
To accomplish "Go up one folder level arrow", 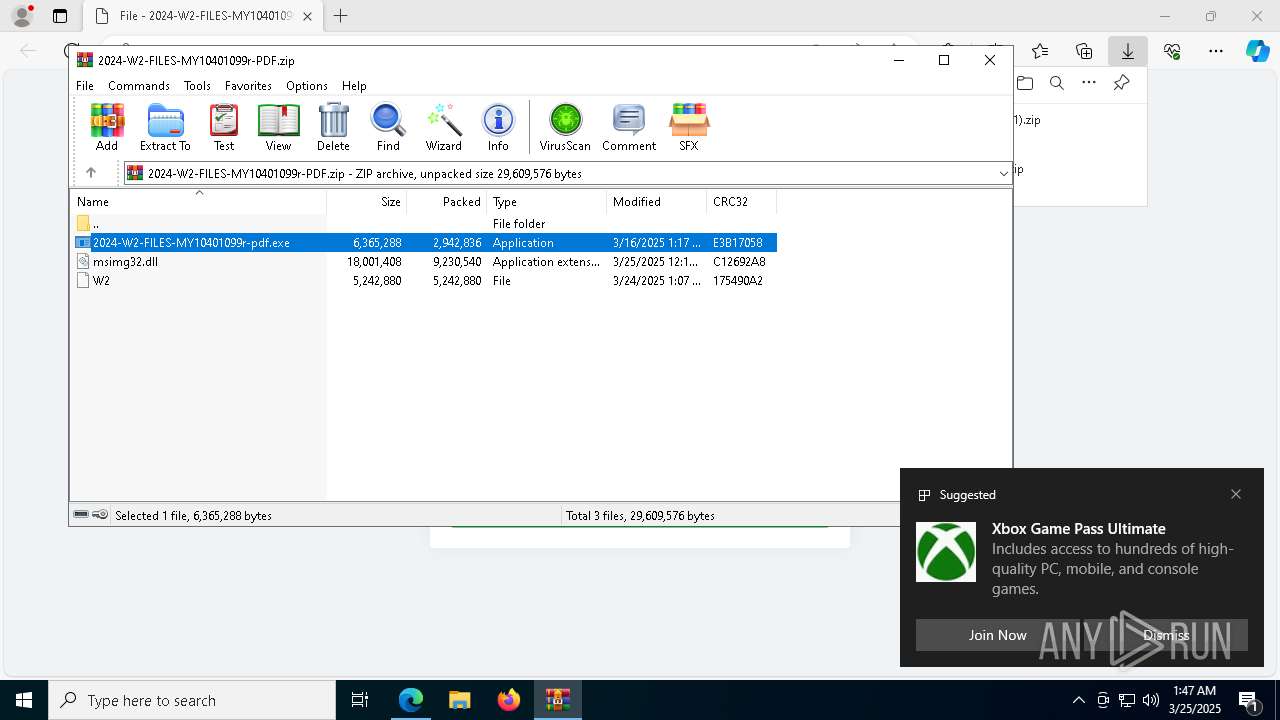I will point(90,173).
